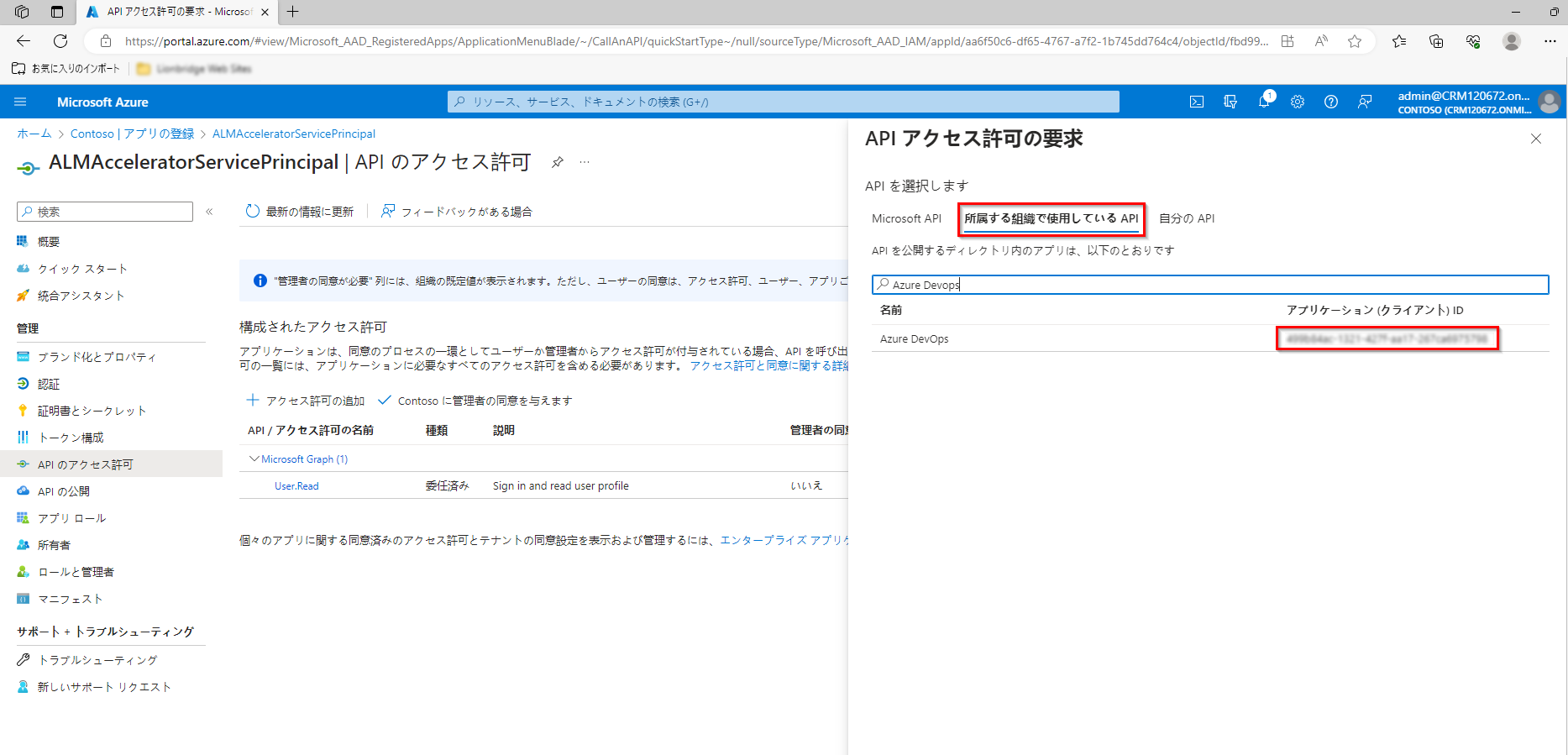Click フィードバックがある場合 toolbar item
Screen dimensions: 1568x755
click(457, 212)
